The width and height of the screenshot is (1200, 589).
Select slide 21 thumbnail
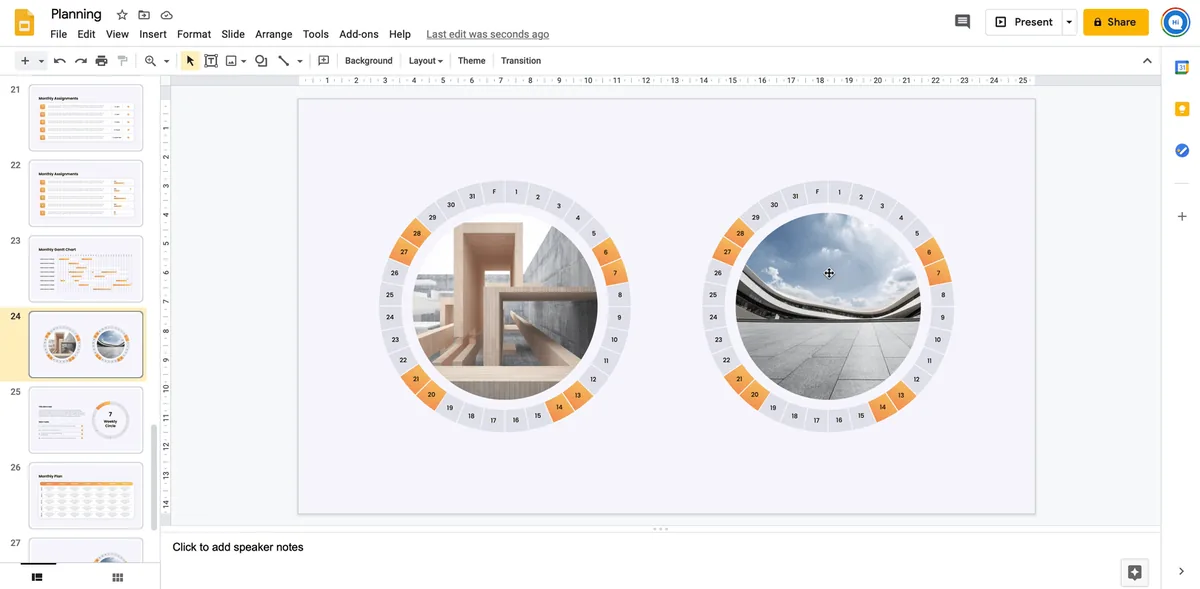pos(86,118)
